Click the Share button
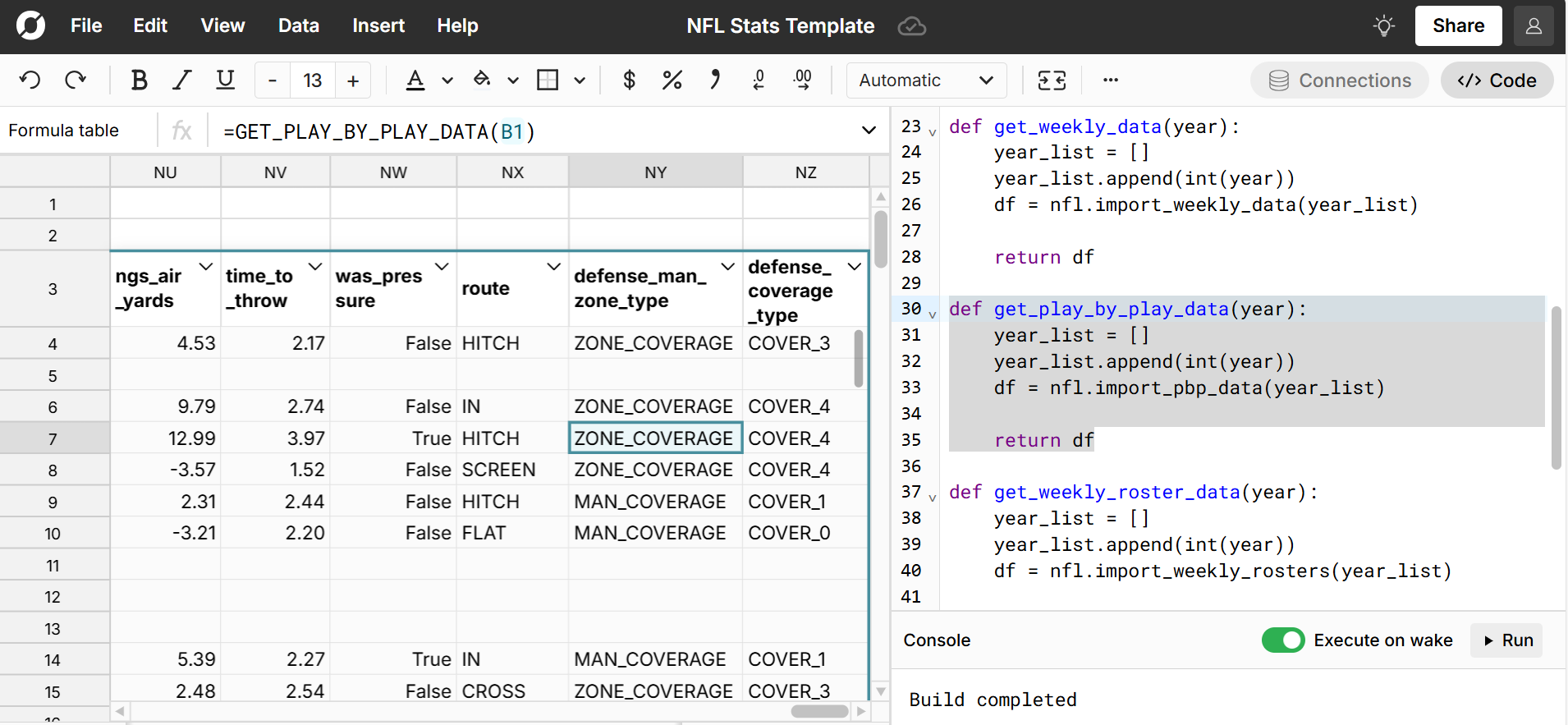The image size is (1568, 725). (x=1458, y=26)
